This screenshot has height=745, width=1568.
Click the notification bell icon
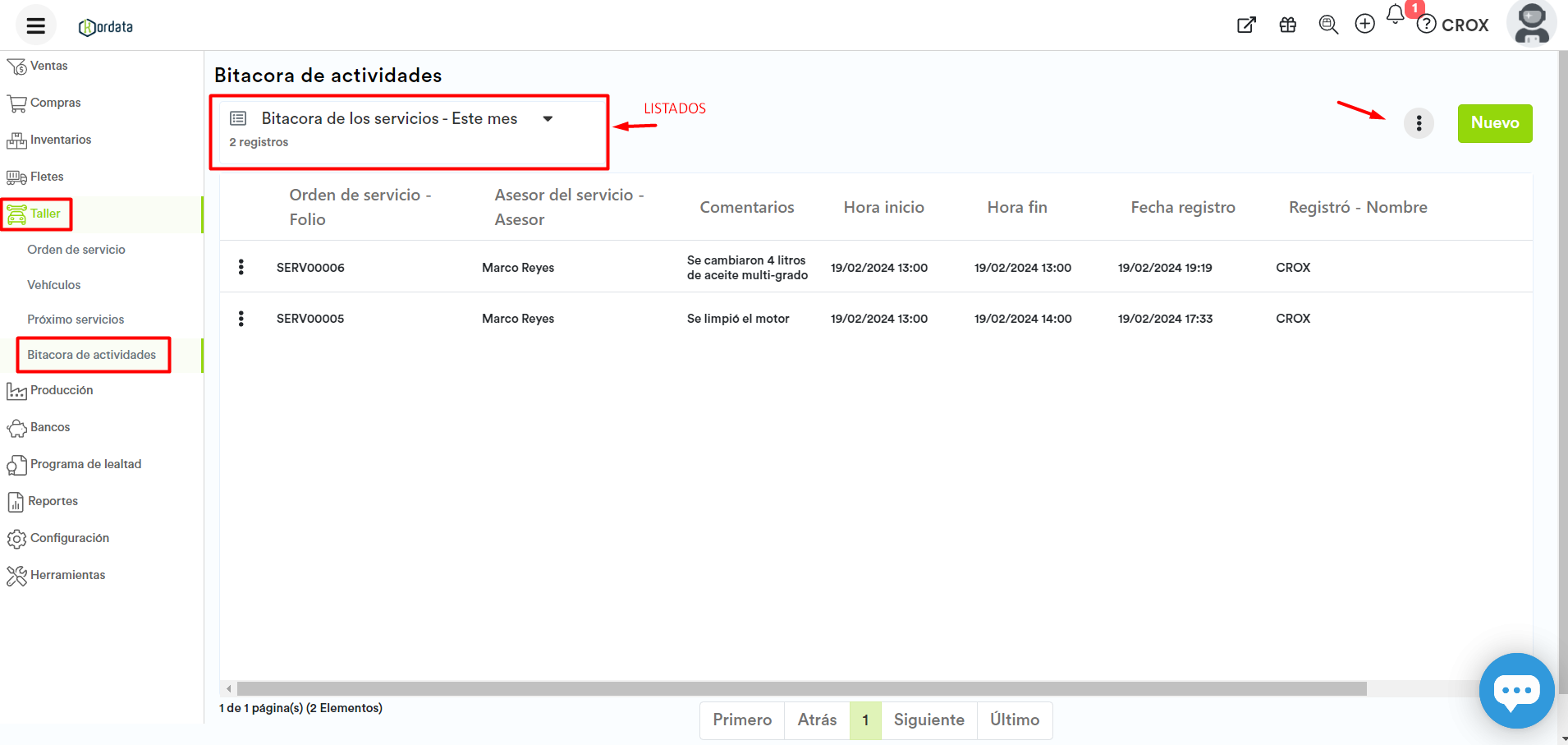[1395, 15]
